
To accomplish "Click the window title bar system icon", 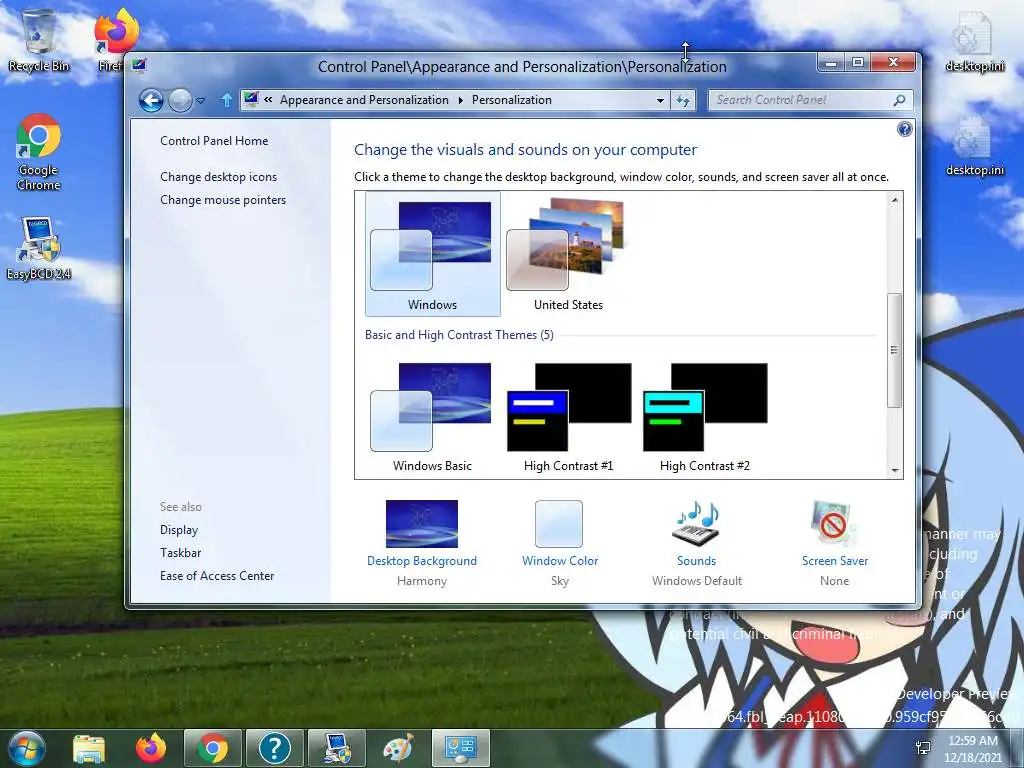I will pos(139,65).
